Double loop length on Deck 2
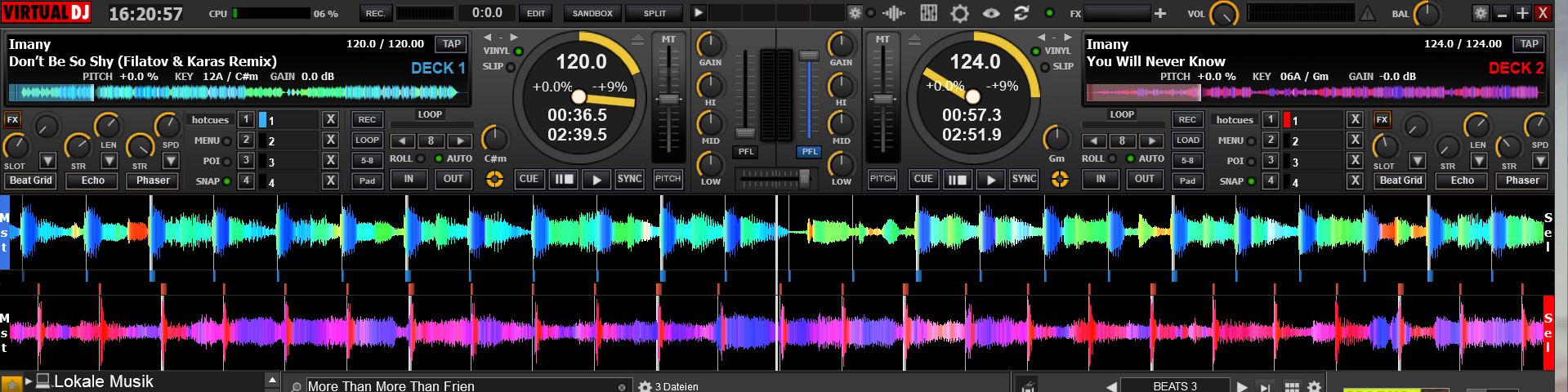The width and height of the screenshot is (1568, 392). tap(1151, 140)
